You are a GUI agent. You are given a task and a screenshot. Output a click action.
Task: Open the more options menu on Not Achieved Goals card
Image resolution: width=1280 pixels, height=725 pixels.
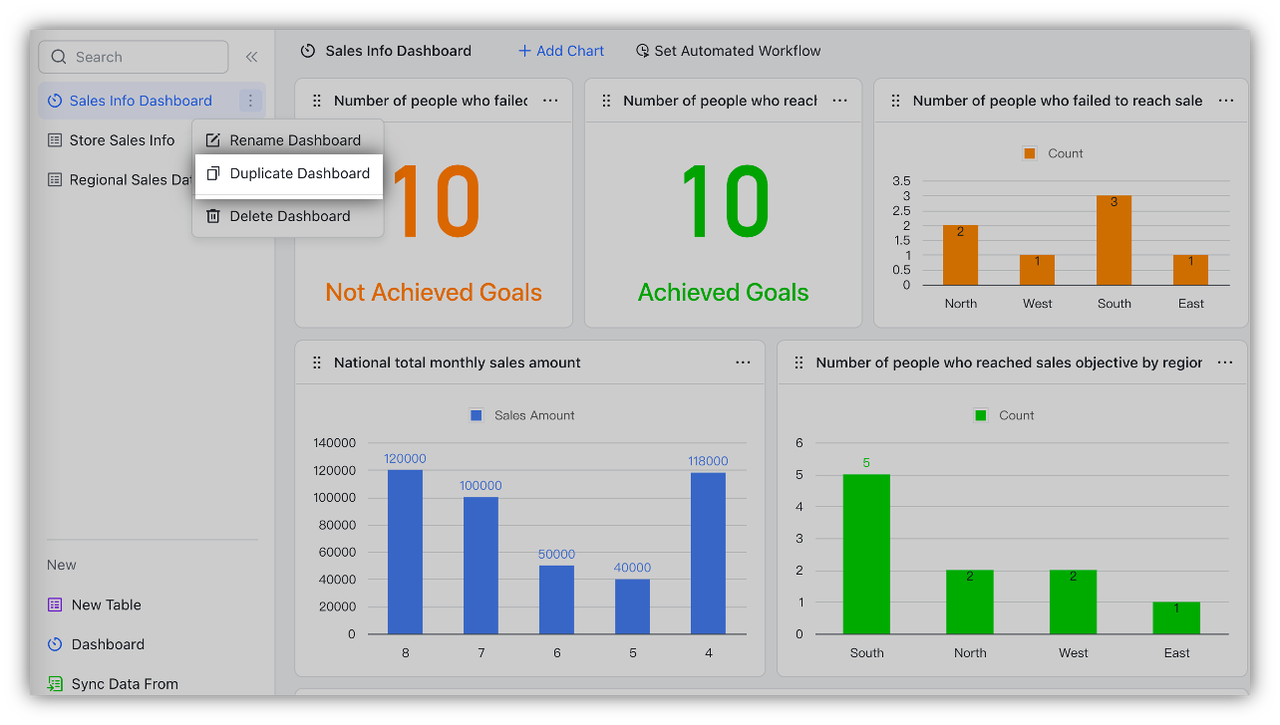(549, 100)
